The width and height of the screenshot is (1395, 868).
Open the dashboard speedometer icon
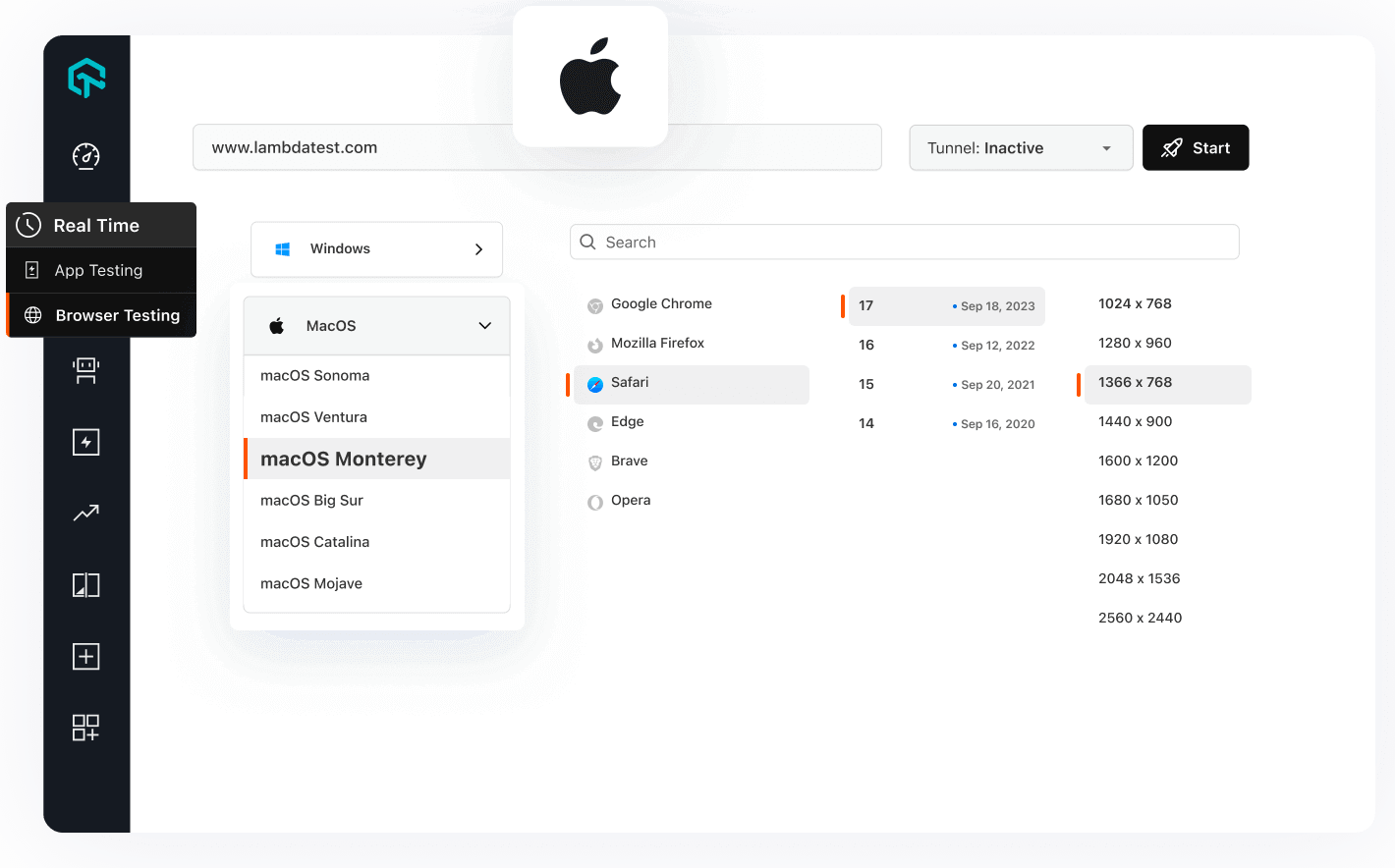point(85,155)
